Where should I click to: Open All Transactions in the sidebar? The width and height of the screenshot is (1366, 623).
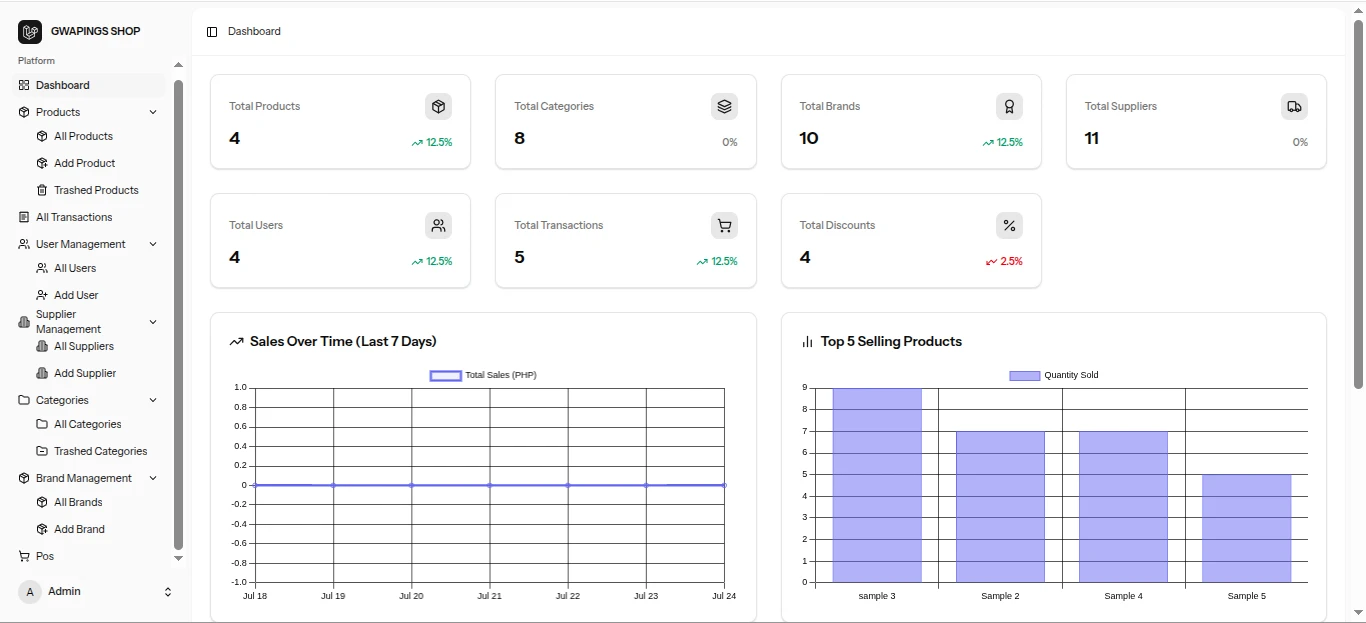click(90, 217)
